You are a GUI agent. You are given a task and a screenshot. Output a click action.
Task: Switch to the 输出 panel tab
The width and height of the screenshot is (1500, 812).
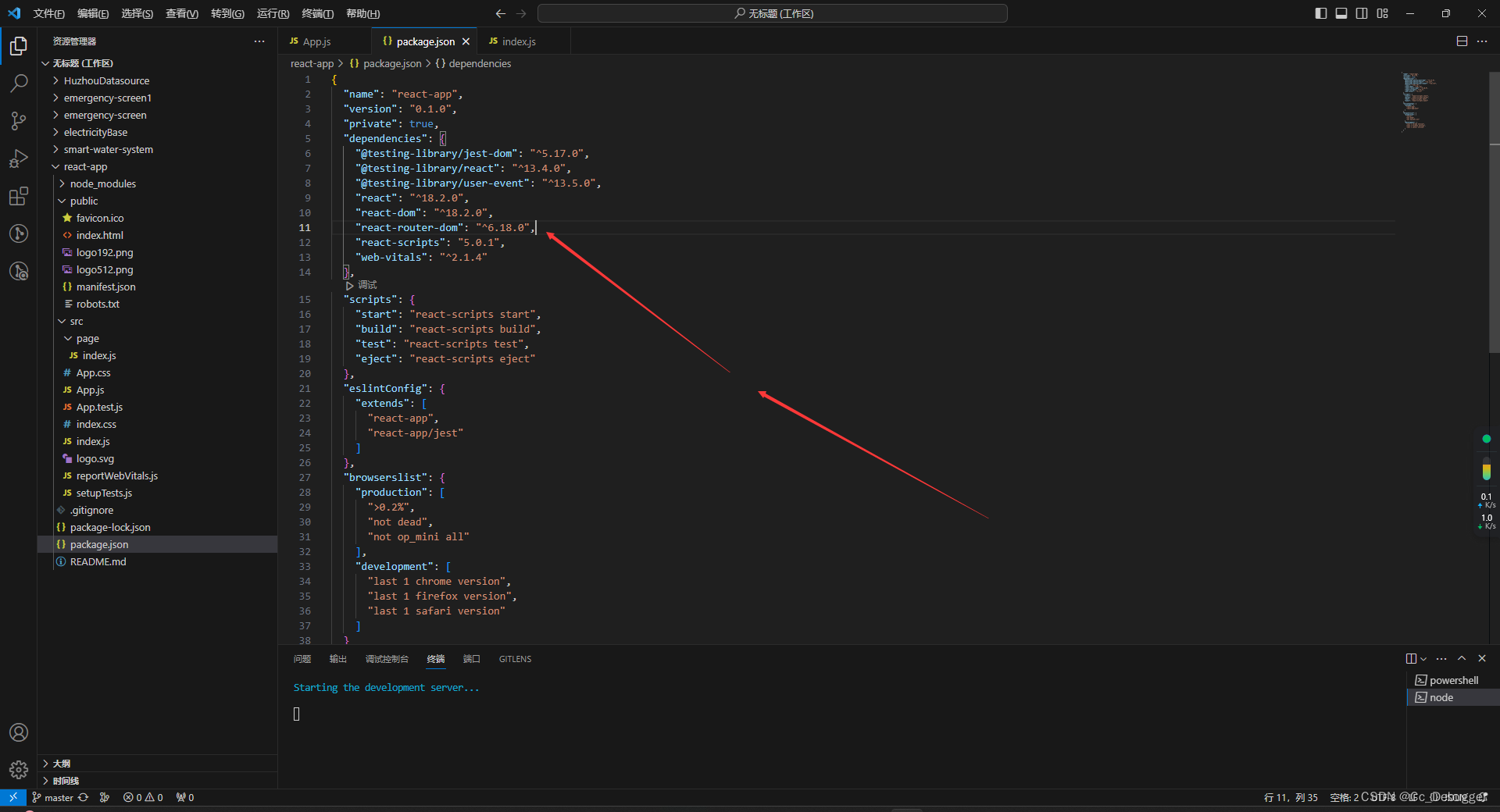point(337,659)
